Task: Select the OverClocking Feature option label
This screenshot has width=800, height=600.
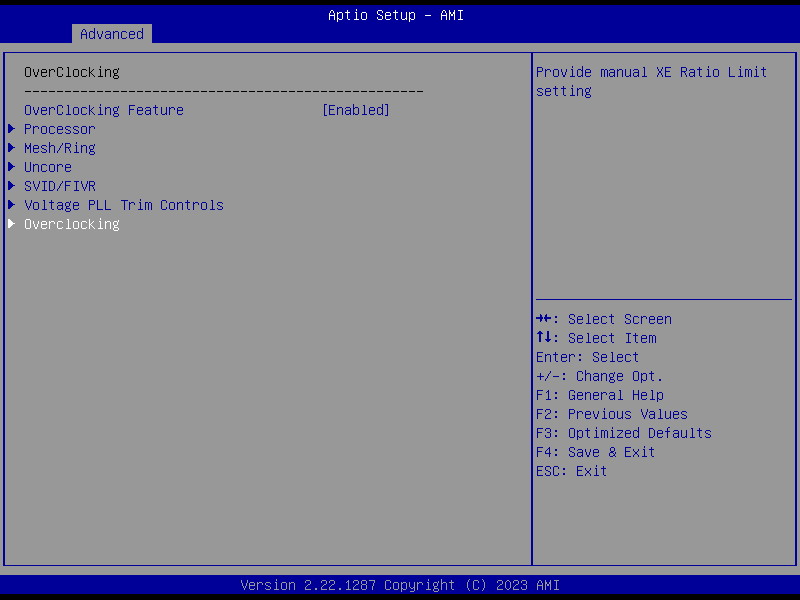Action: click(x=104, y=110)
